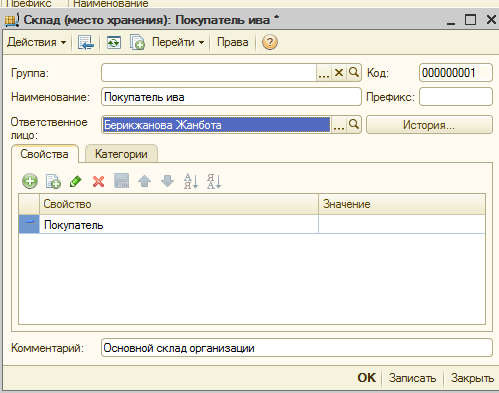Image resolution: width=499 pixels, height=393 pixels.
Task: Click the warehouse window title bar icon
Action: (x=12, y=20)
